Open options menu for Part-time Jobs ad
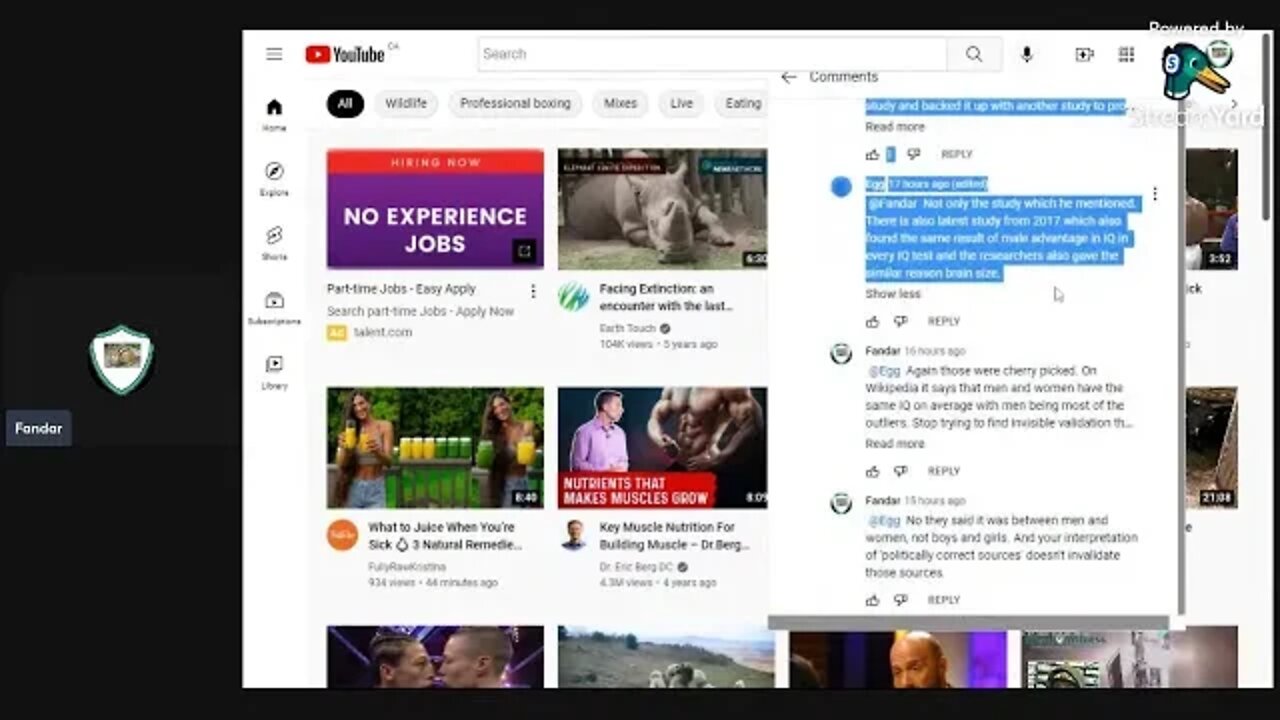 (533, 291)
